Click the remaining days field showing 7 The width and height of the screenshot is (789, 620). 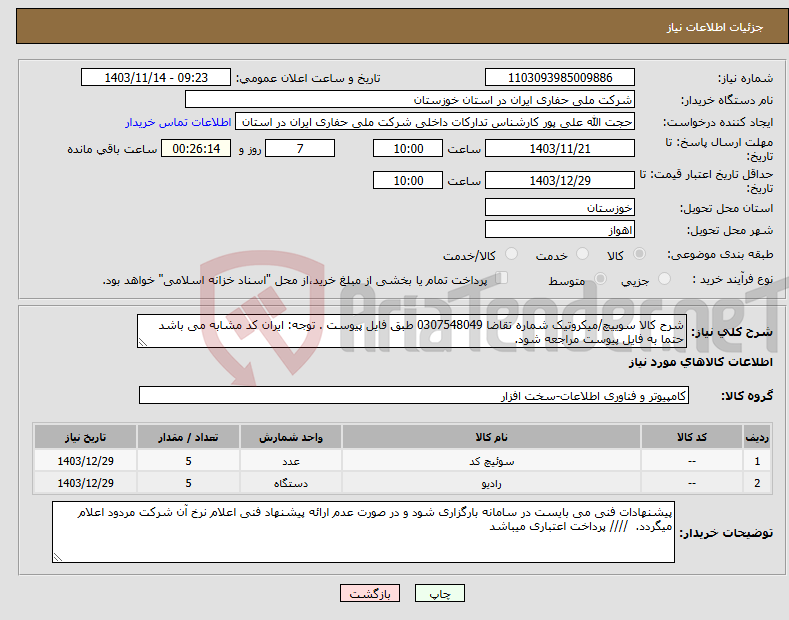[x=300, y=148]
